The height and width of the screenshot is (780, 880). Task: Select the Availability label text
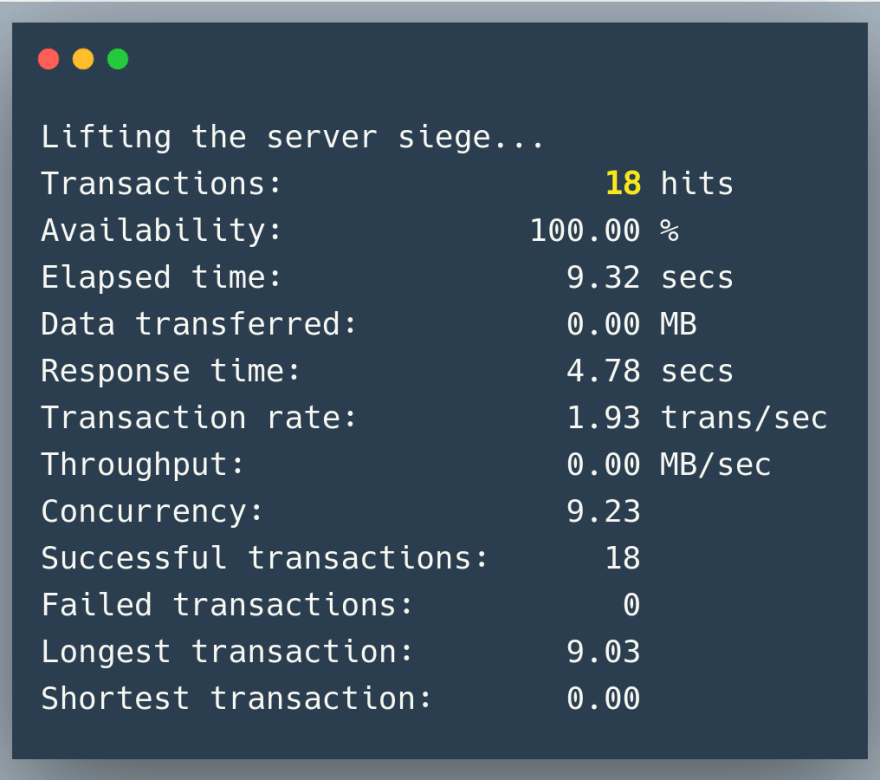161,231
